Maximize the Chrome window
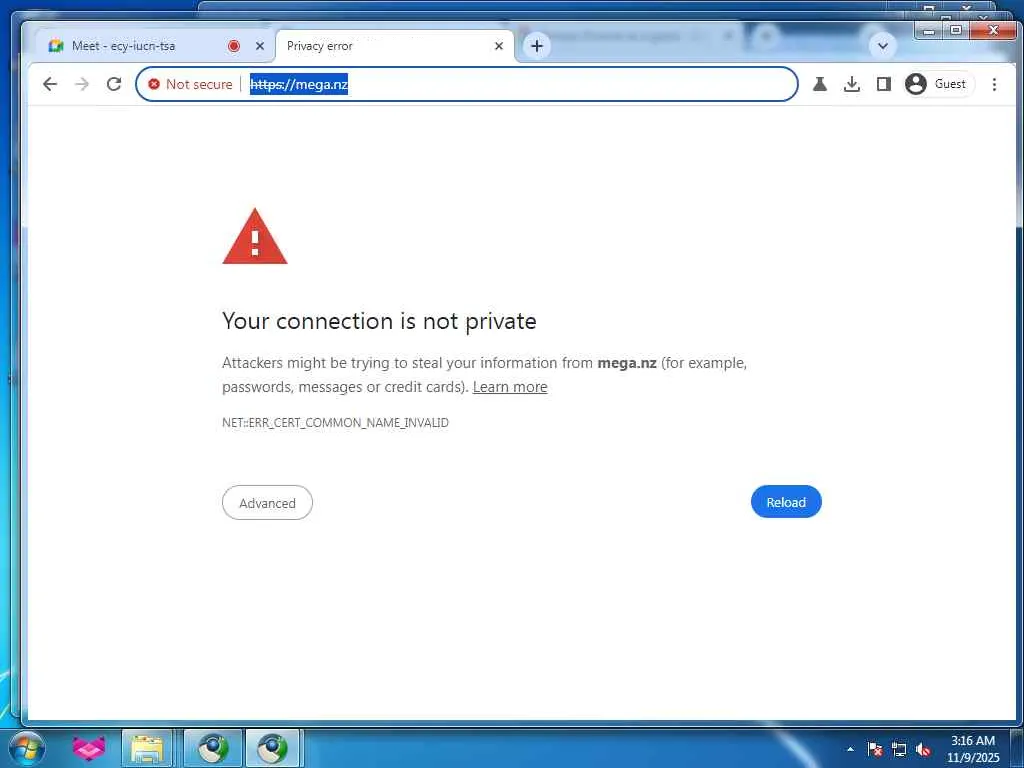Image resolution: width=1024 pixels, height=768 pixels. (x=956, y=30)
